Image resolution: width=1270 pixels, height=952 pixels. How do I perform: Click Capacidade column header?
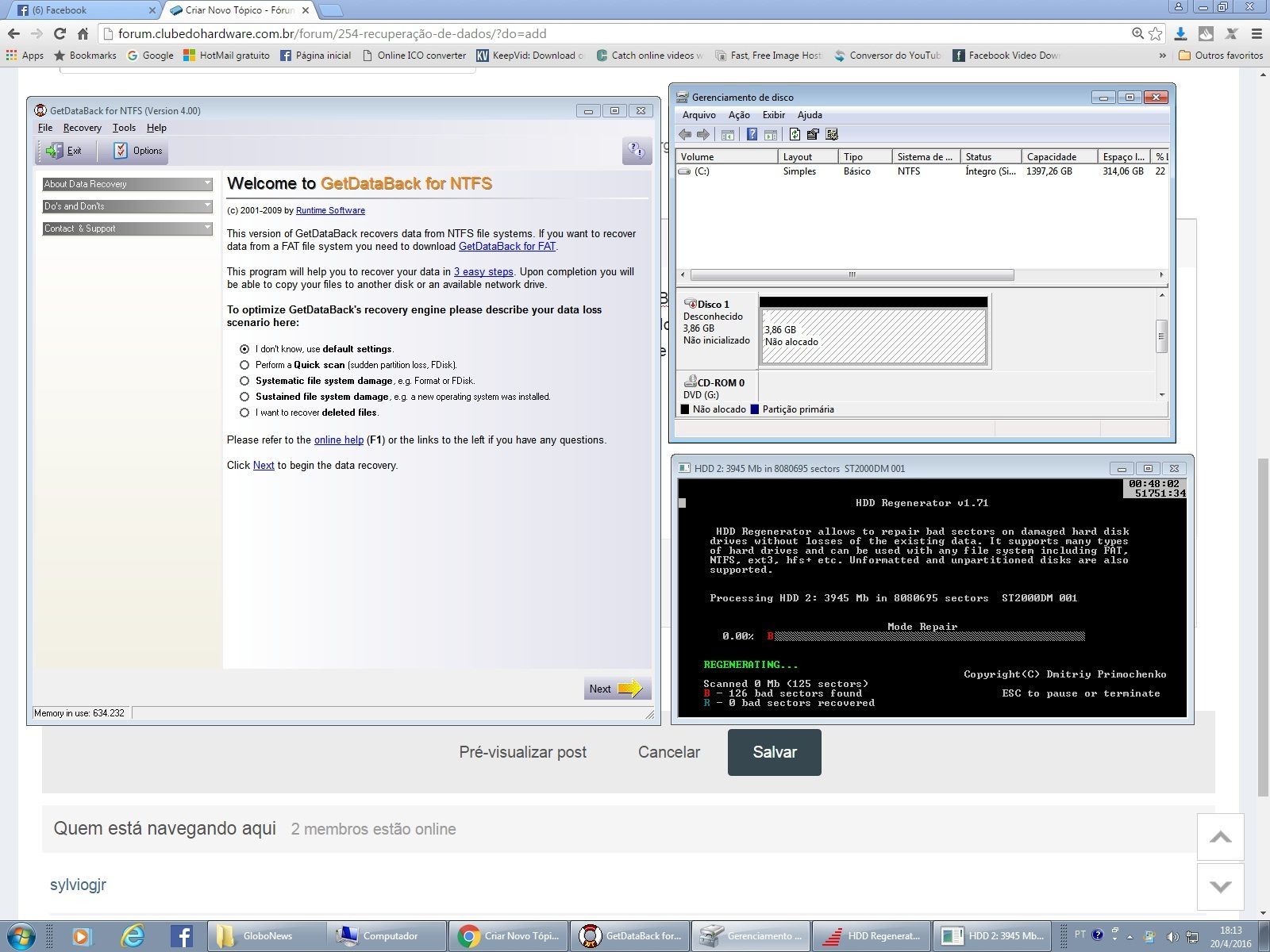click(1059, 157)
